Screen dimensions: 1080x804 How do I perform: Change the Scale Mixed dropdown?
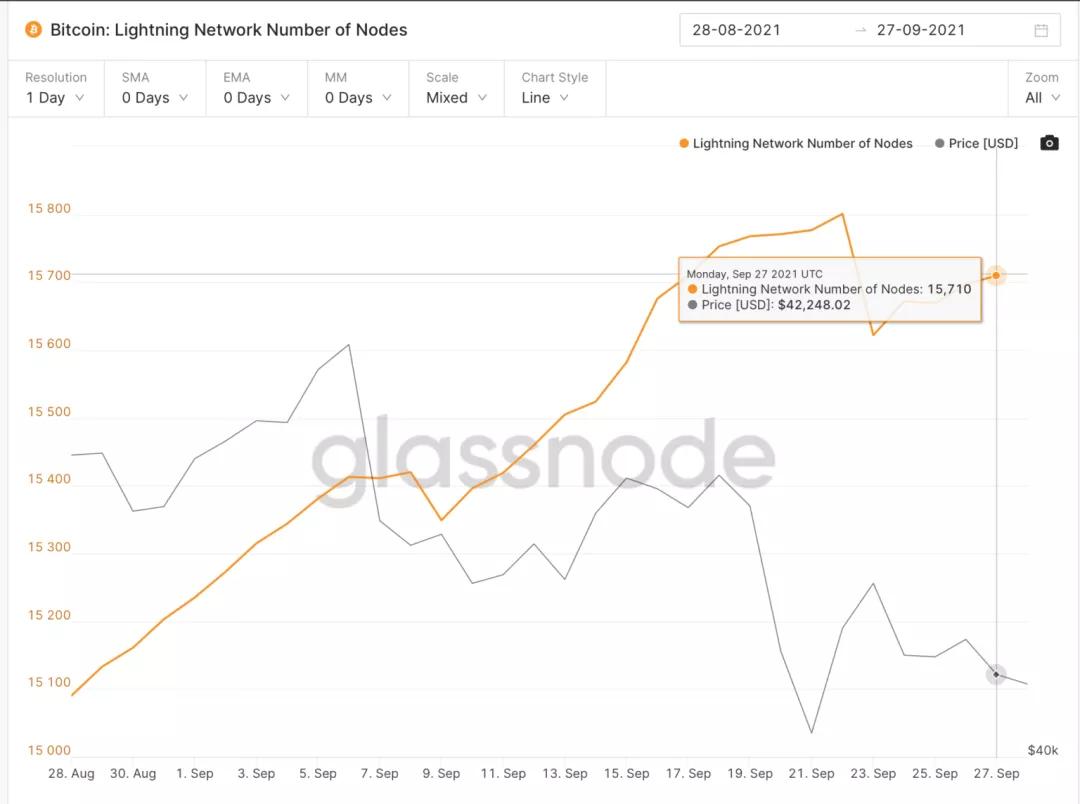click(x=456, y=88)
